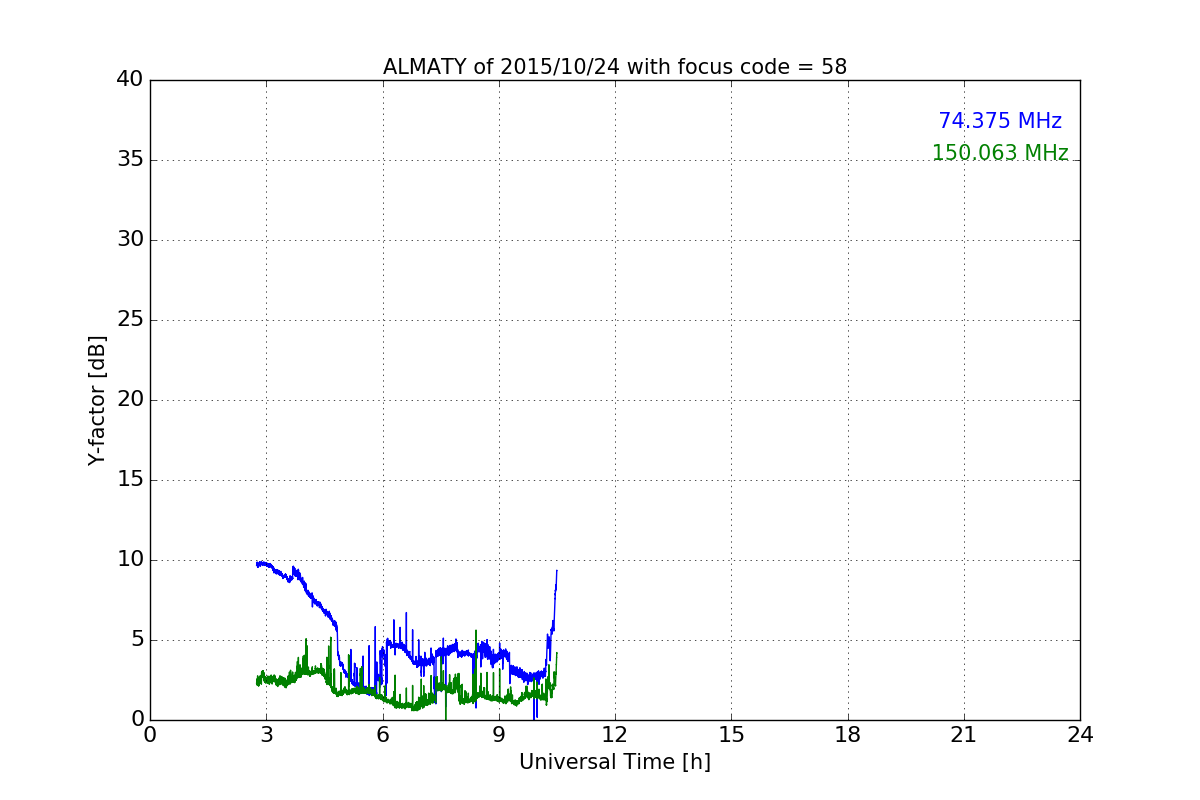Click x-axis tick value 18
This screenshot has width=1200, height=800.
tap(848, 734)
